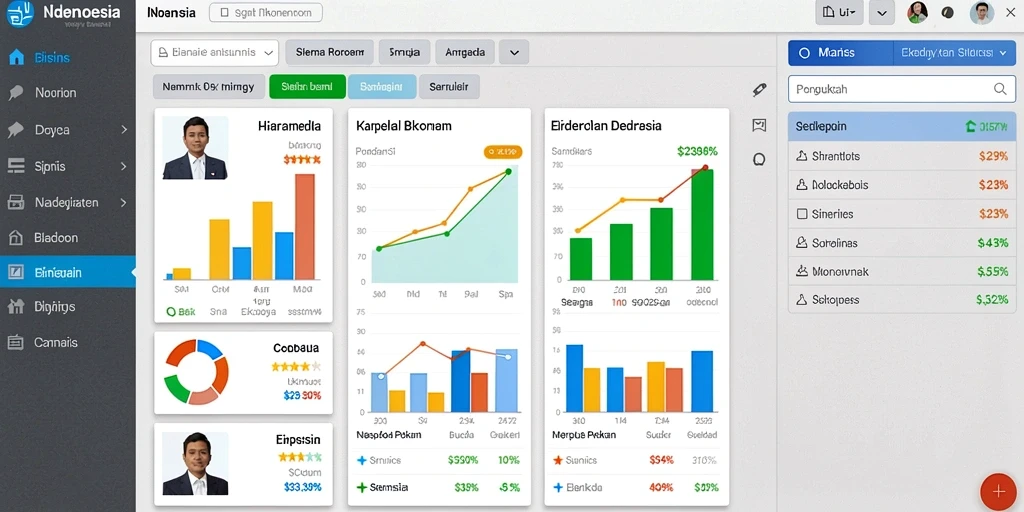The image size is (1024, 512).
Task: Click the Nadegiraten sidebar icon
Action: click(x=16, y=202)
